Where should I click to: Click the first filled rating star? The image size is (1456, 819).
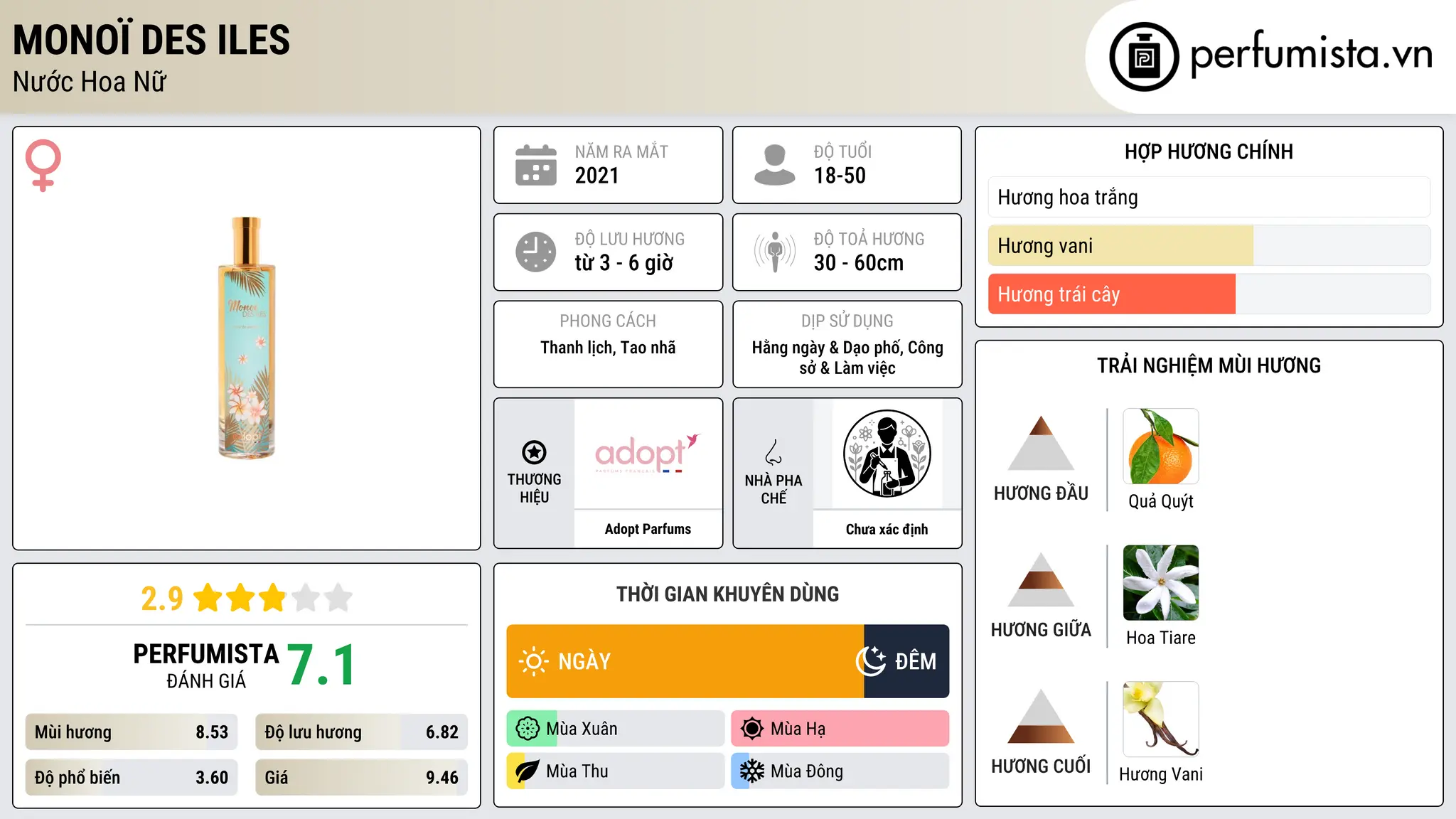click(x=208, y=597)
